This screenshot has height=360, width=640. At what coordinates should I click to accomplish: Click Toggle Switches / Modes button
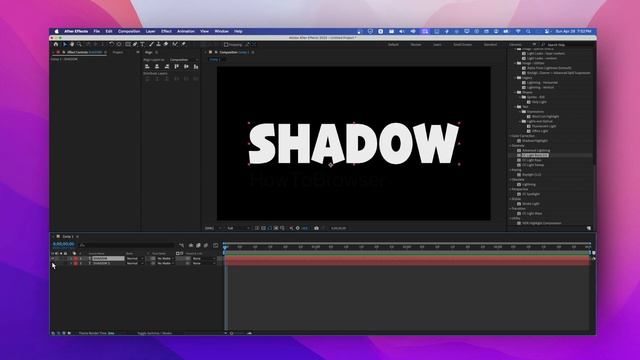pyautogui.click(x=154, y=333)
